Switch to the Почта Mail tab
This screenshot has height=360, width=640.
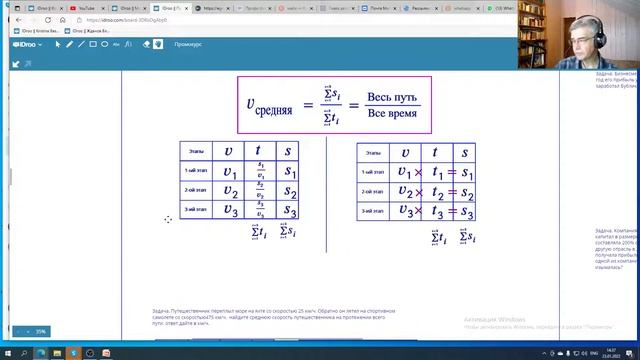(380, 8)
